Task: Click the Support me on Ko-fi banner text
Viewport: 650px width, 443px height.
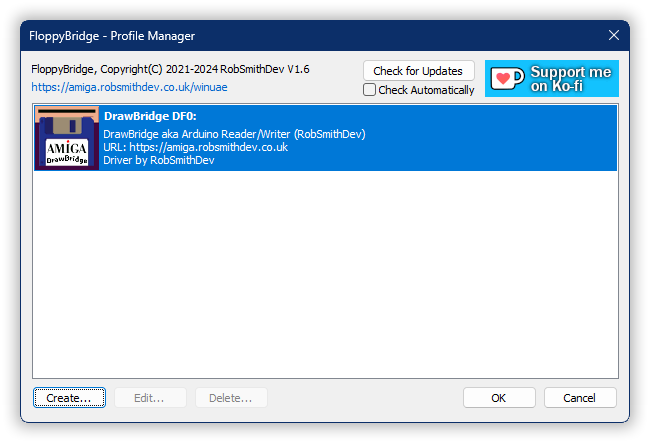Action: pos(570,79)
